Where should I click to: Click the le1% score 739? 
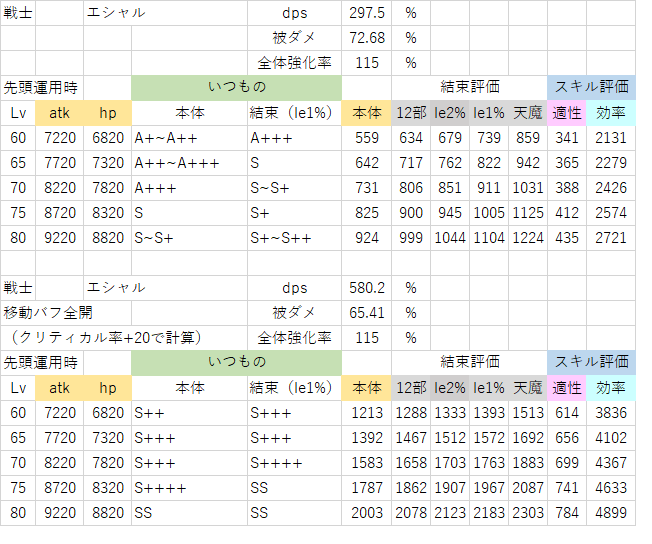point(489,138)
